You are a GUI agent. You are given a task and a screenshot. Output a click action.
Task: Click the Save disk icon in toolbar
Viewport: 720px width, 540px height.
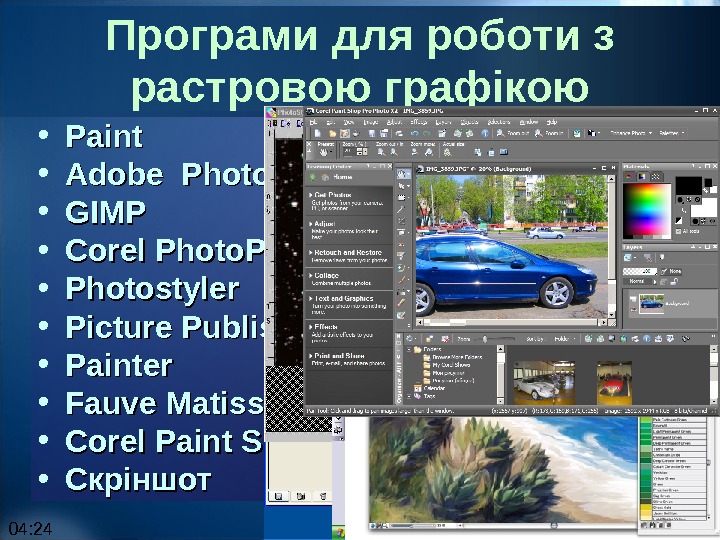tap(371, 133)
